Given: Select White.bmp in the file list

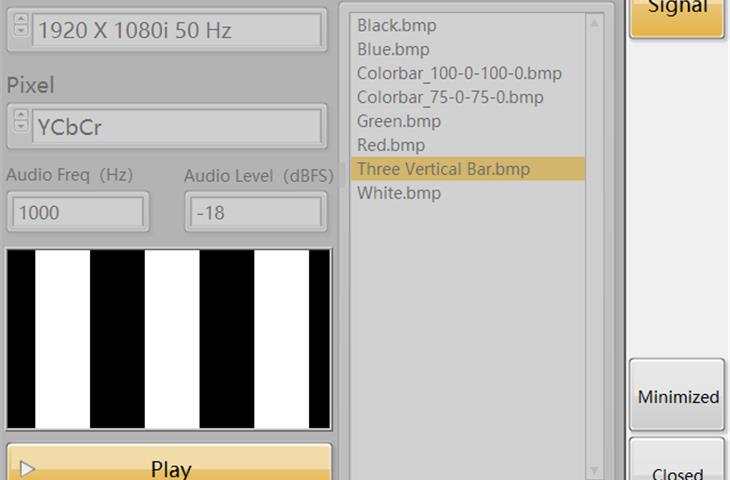Looking at the screenshot, I should click(x=468, y=193).
